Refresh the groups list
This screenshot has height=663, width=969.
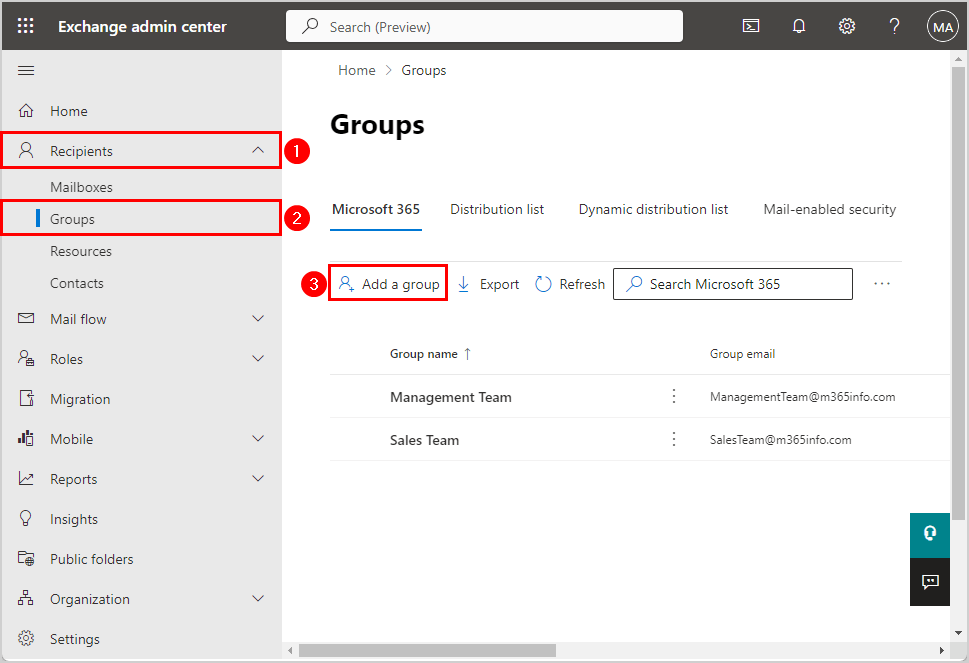[x=569, y=283]
